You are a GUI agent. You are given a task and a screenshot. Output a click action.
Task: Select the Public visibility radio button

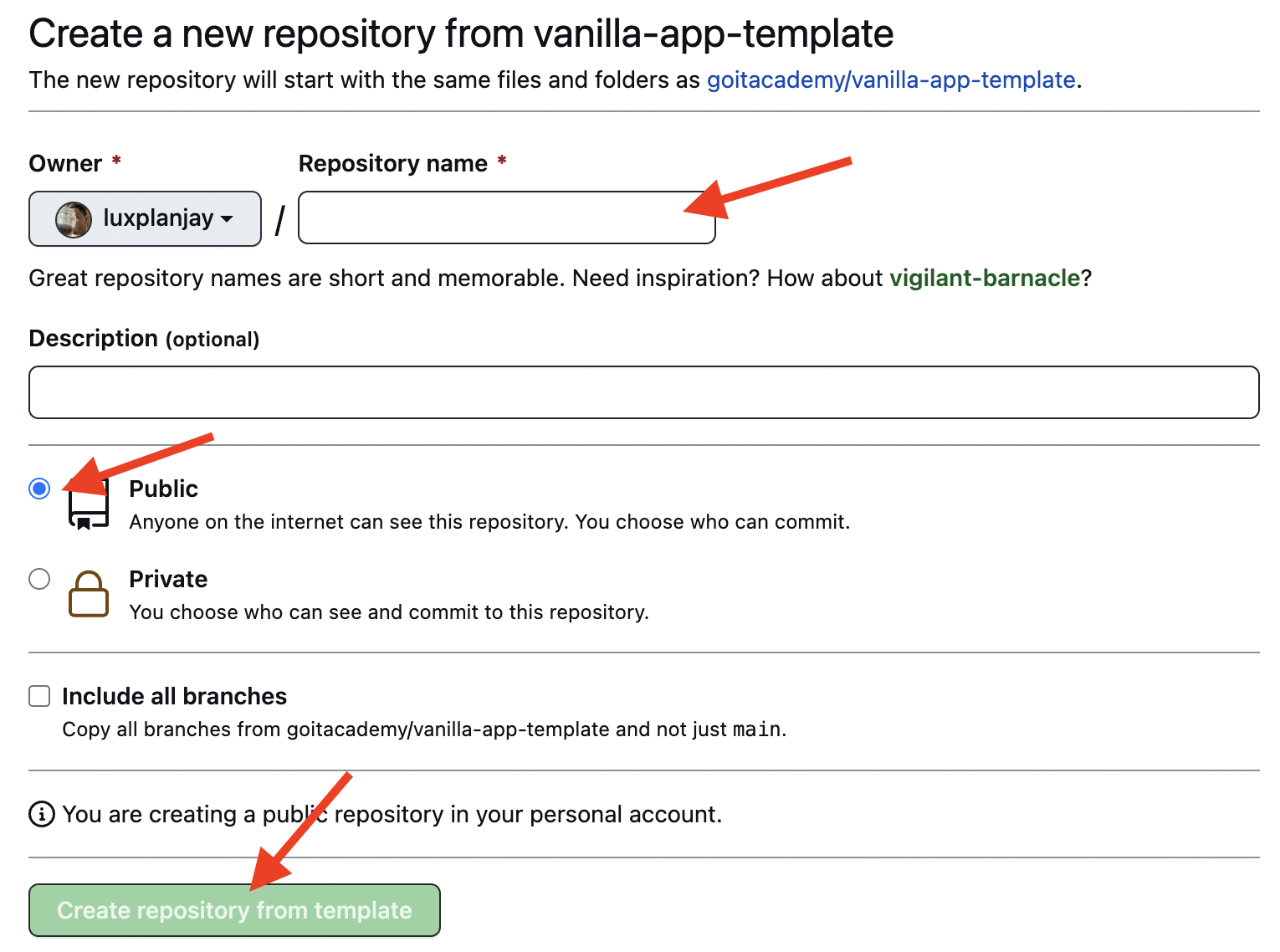click(x=38, y=488)
